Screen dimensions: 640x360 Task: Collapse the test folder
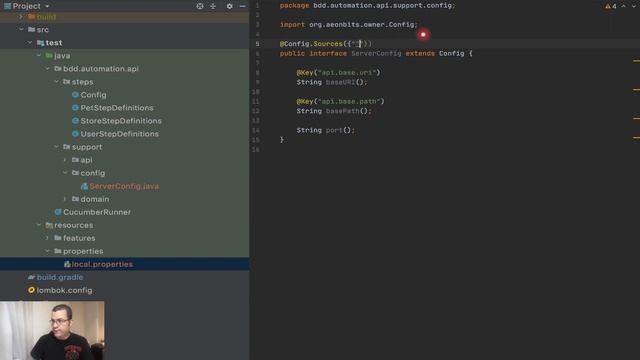tap(30, 42)
